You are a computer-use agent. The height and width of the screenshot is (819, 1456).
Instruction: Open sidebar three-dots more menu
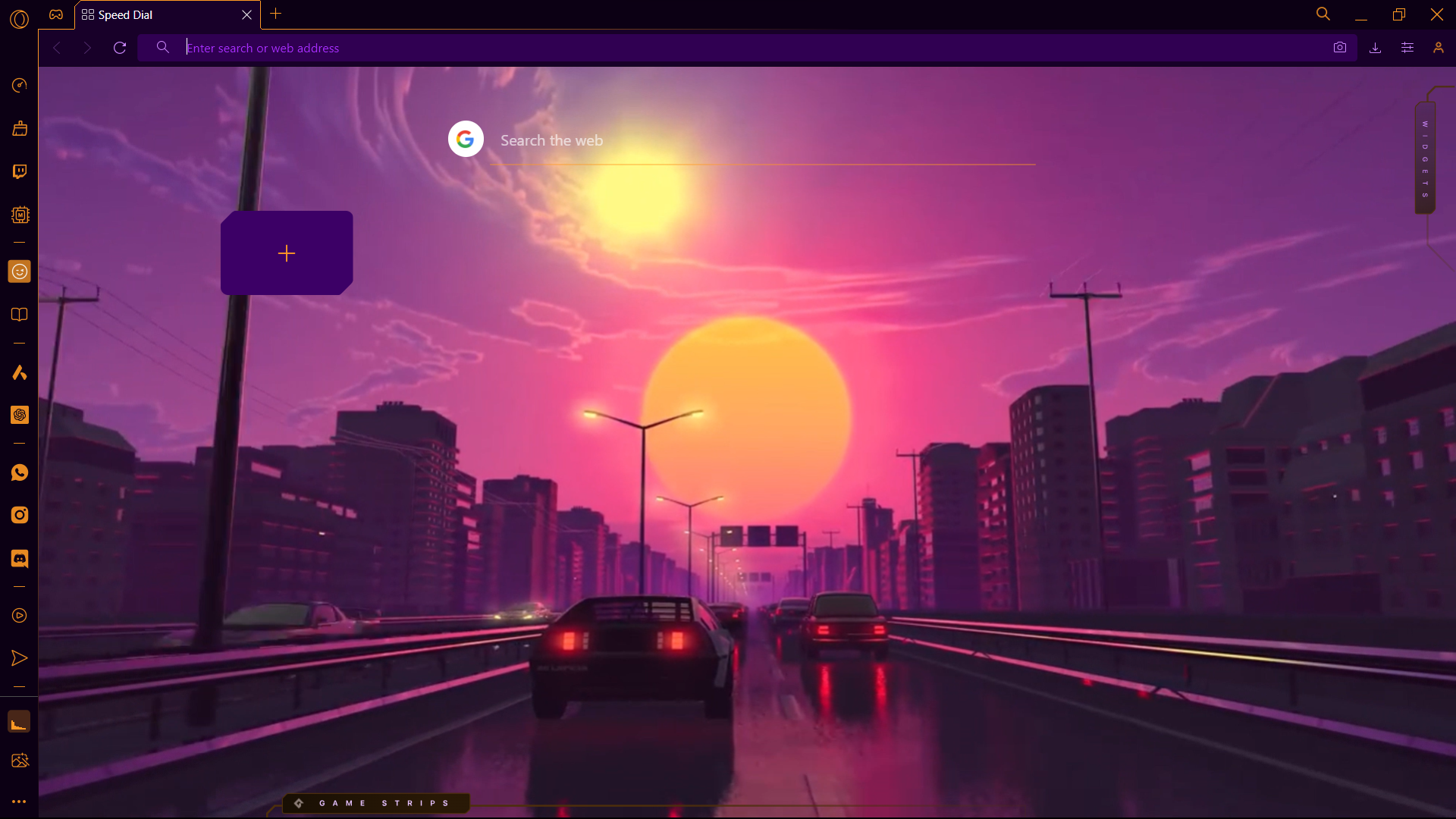coord(20,801)
